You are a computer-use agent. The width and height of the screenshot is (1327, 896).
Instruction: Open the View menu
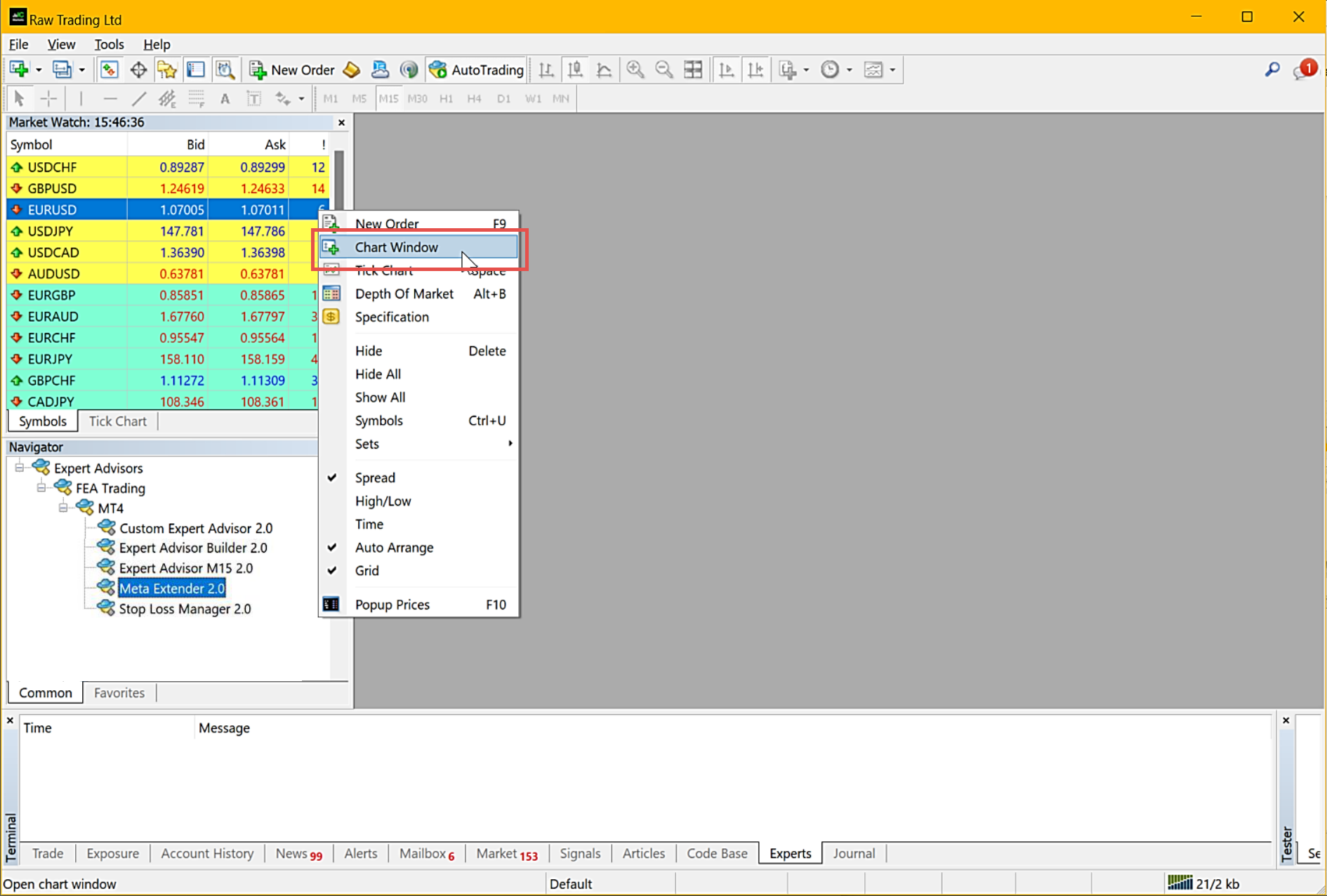coord(61,44)
